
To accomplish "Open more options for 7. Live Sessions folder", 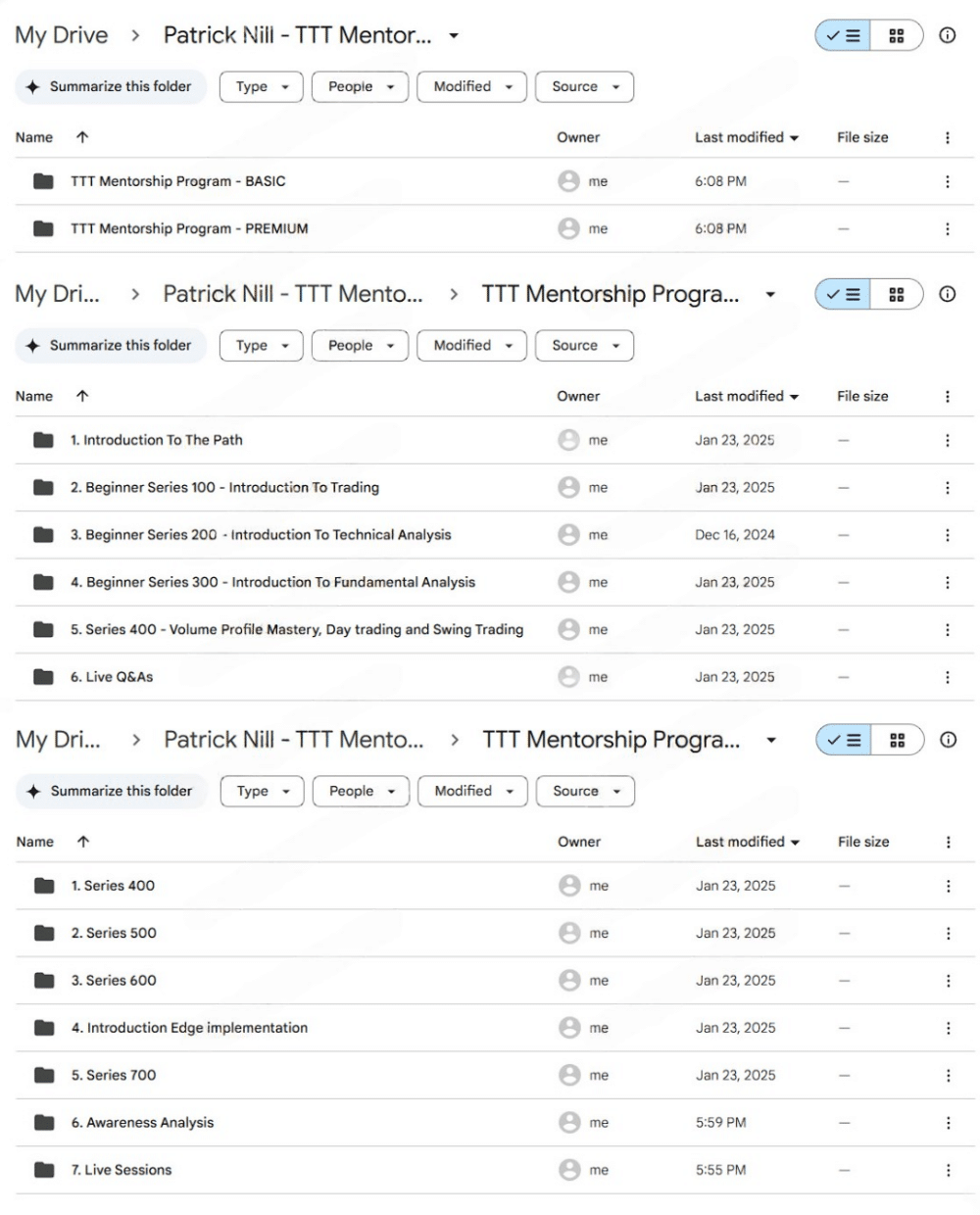I will tap(948, 1169).
